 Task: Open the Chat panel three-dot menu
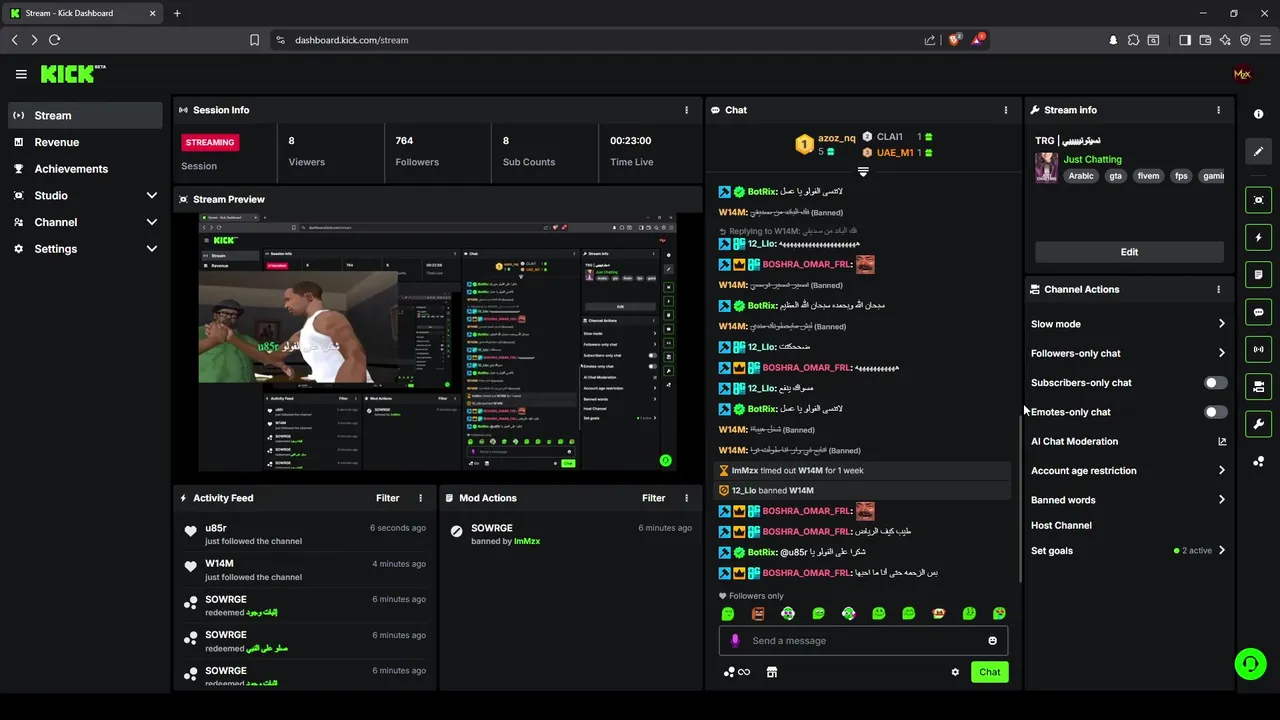1006,110
